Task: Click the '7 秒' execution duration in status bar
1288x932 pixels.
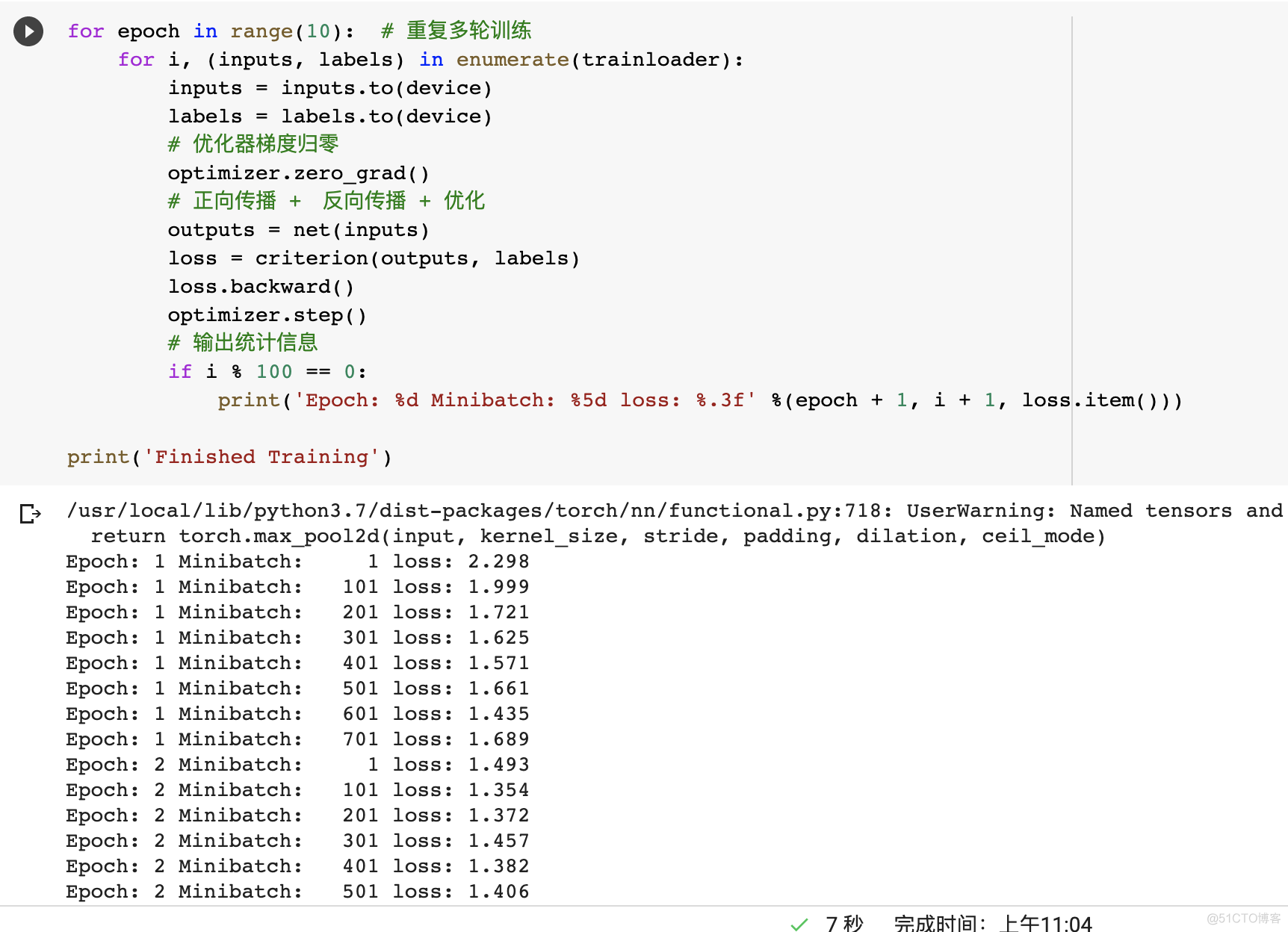Action: pyautogui.click(x=844, y=924)
